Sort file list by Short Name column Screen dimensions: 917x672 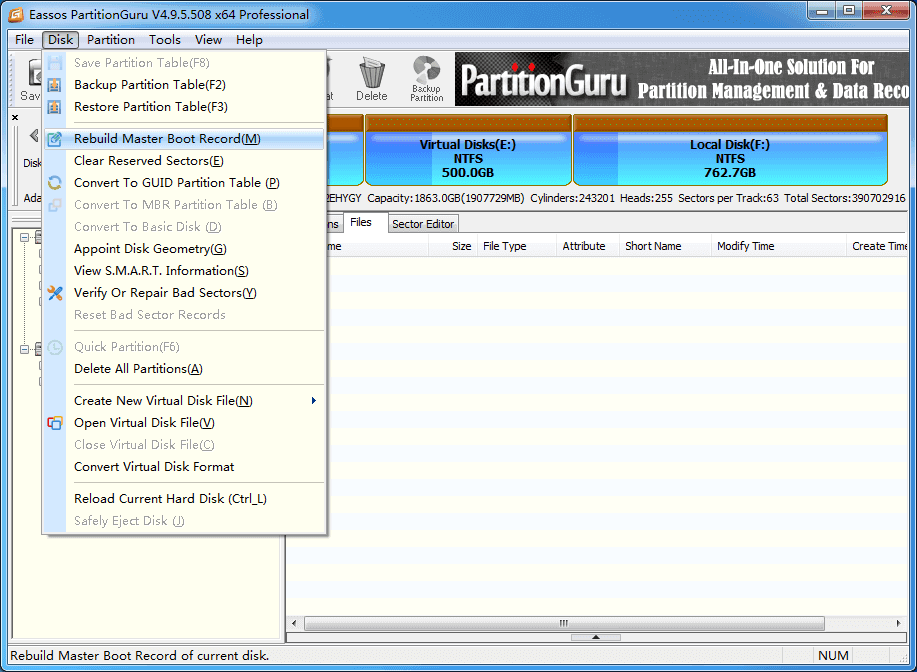(665, 246)
